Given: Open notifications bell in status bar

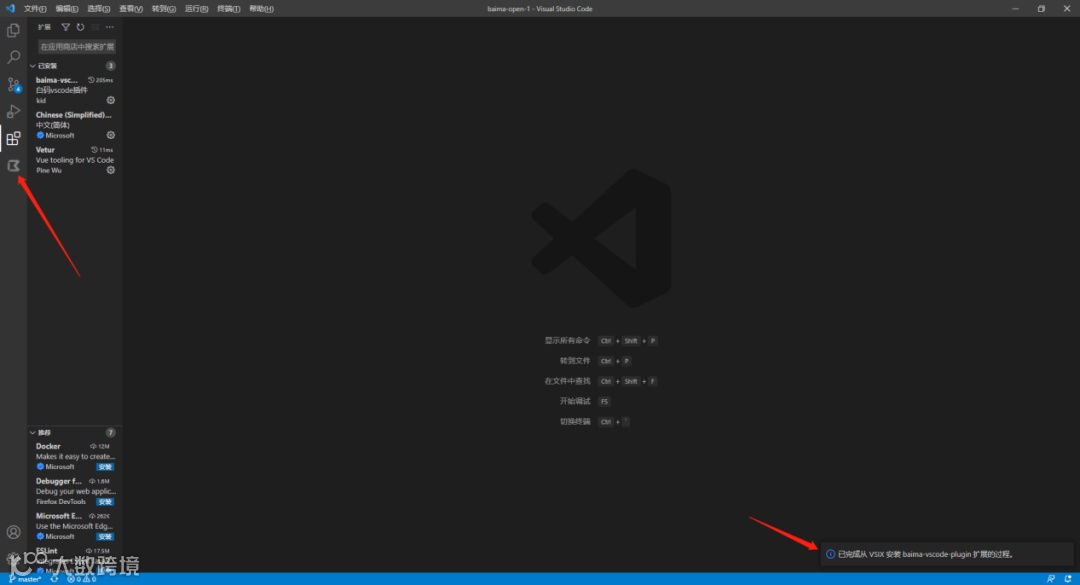Looking at the screenshot, I should tap(1068, 579).
